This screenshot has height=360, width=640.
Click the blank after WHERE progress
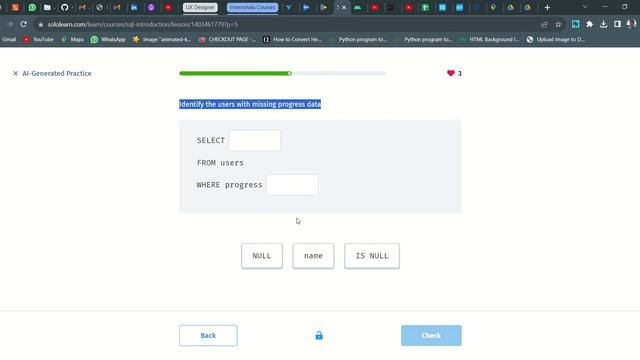coord(292,185)
